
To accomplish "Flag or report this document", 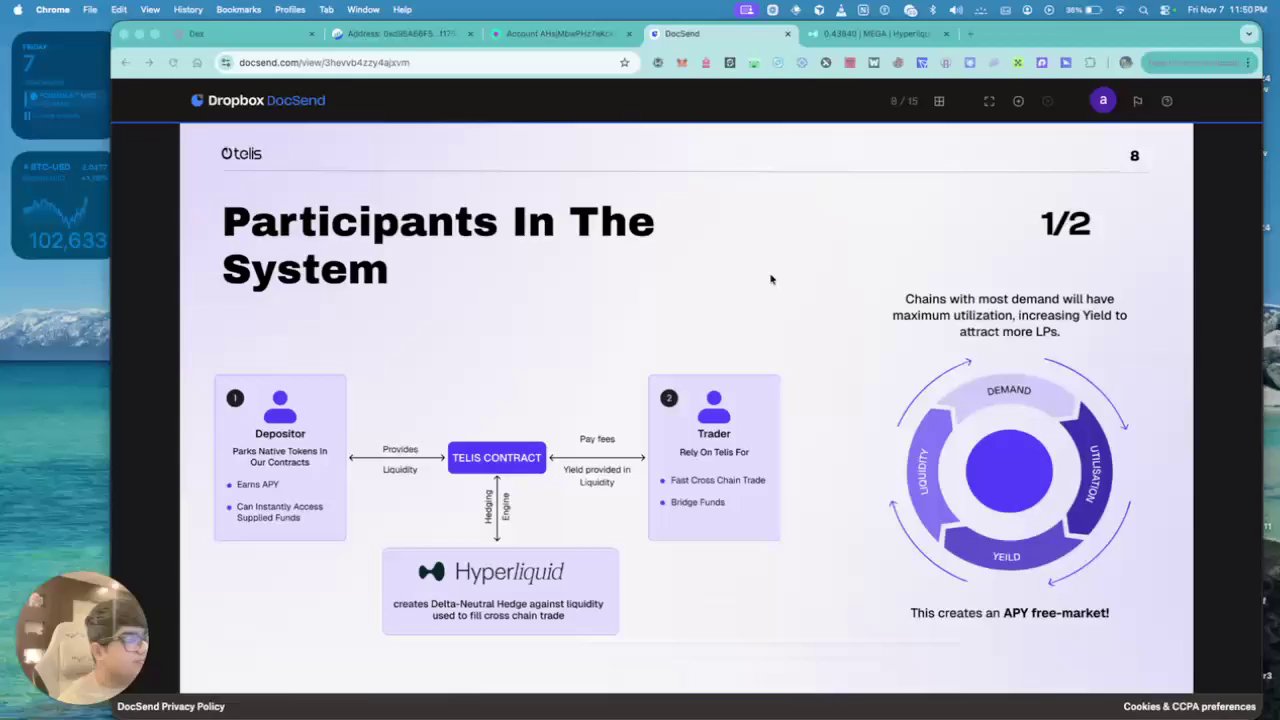I will tap(1137, 101).
